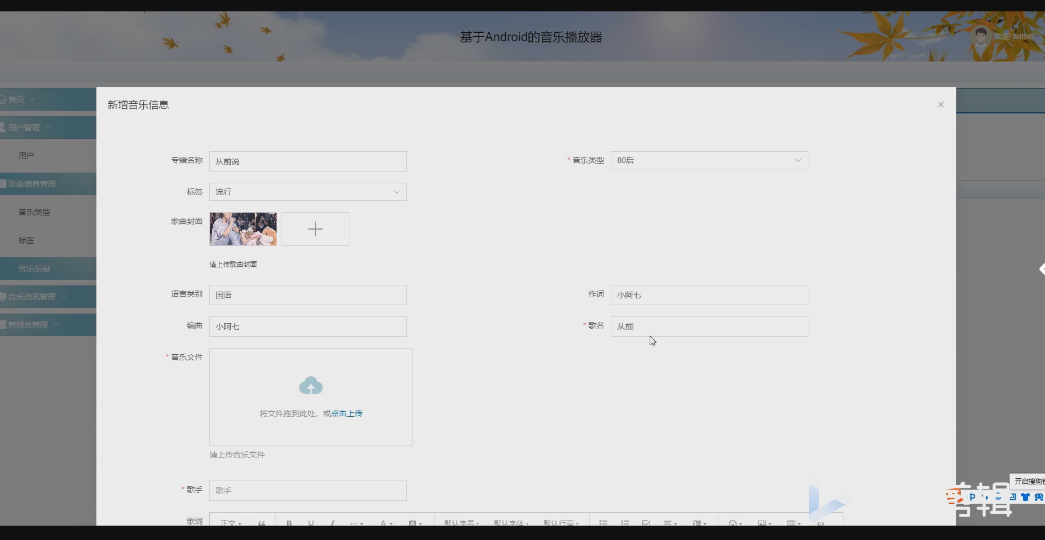Open 用户 in the sidebar
This screenshot has width=1045, height=540.
click(27, 155)
